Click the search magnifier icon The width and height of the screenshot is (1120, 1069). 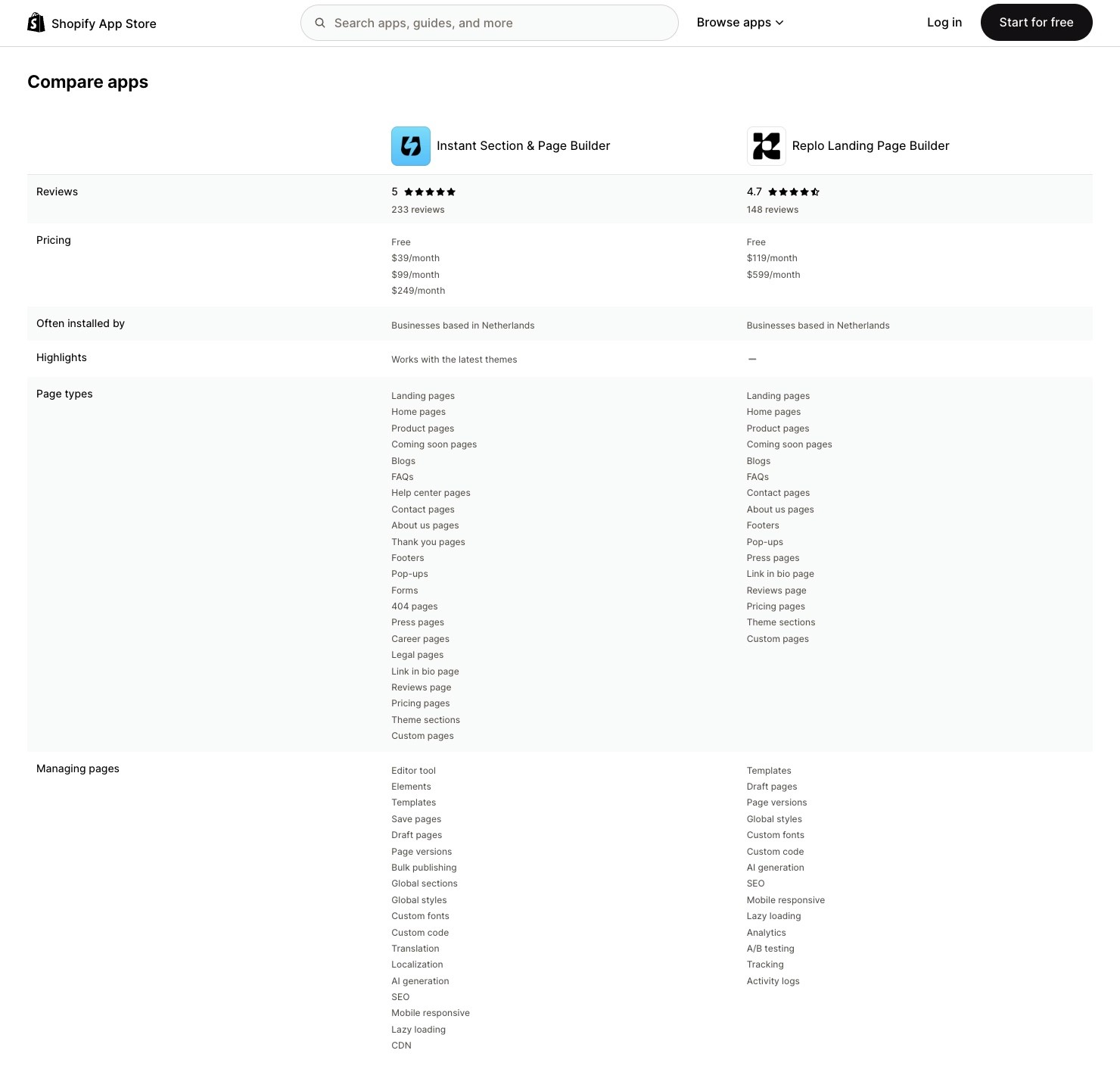(x=319, y=23)
